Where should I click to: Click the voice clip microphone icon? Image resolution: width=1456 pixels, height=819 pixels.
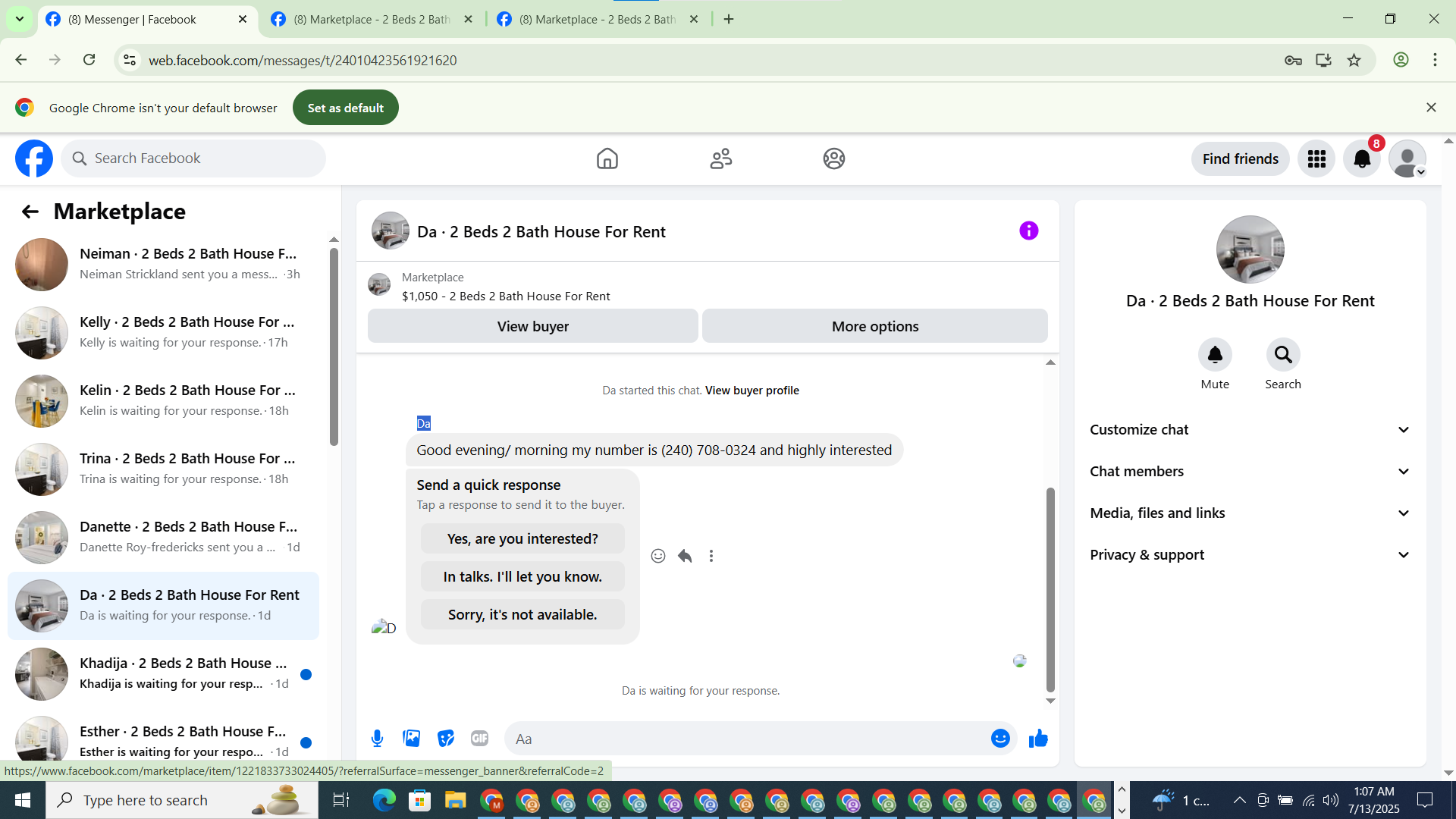tap(377, 738)
